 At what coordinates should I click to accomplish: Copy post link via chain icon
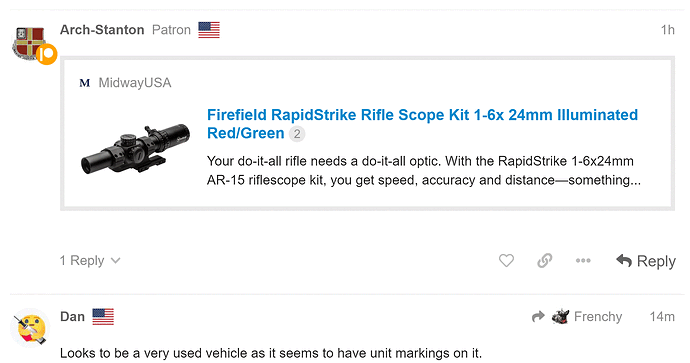[x=544, y=260]
